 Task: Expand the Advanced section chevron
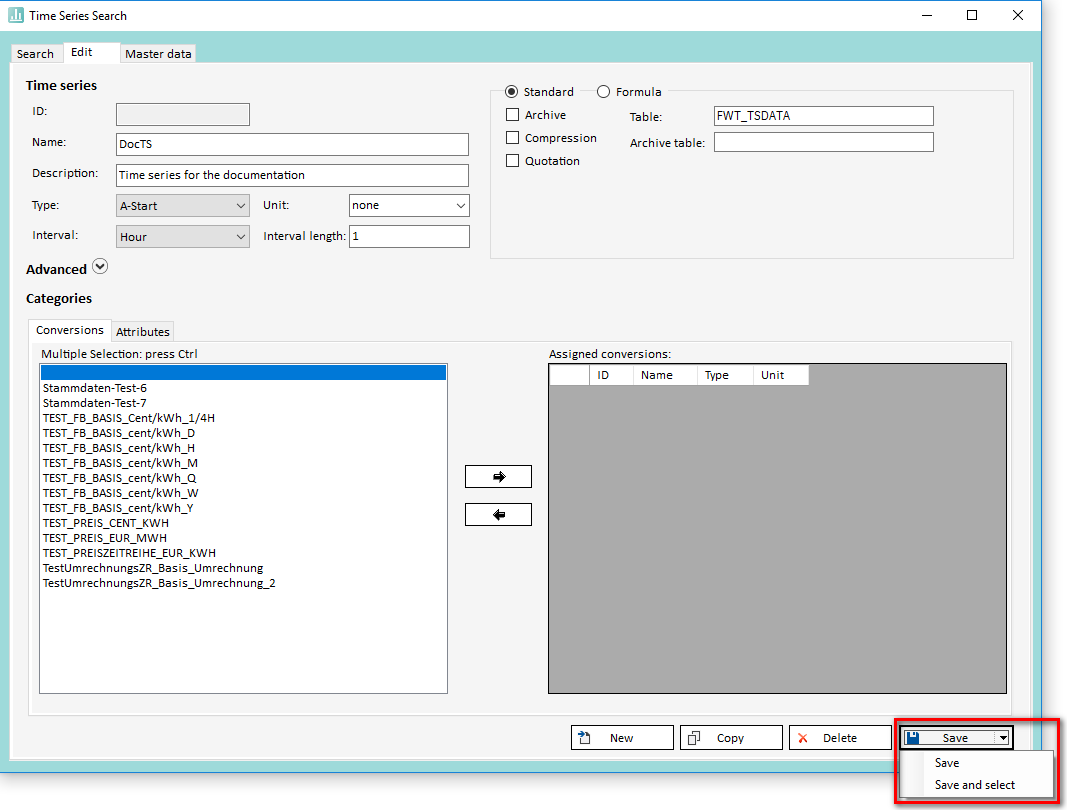click(x=99, y=267)
